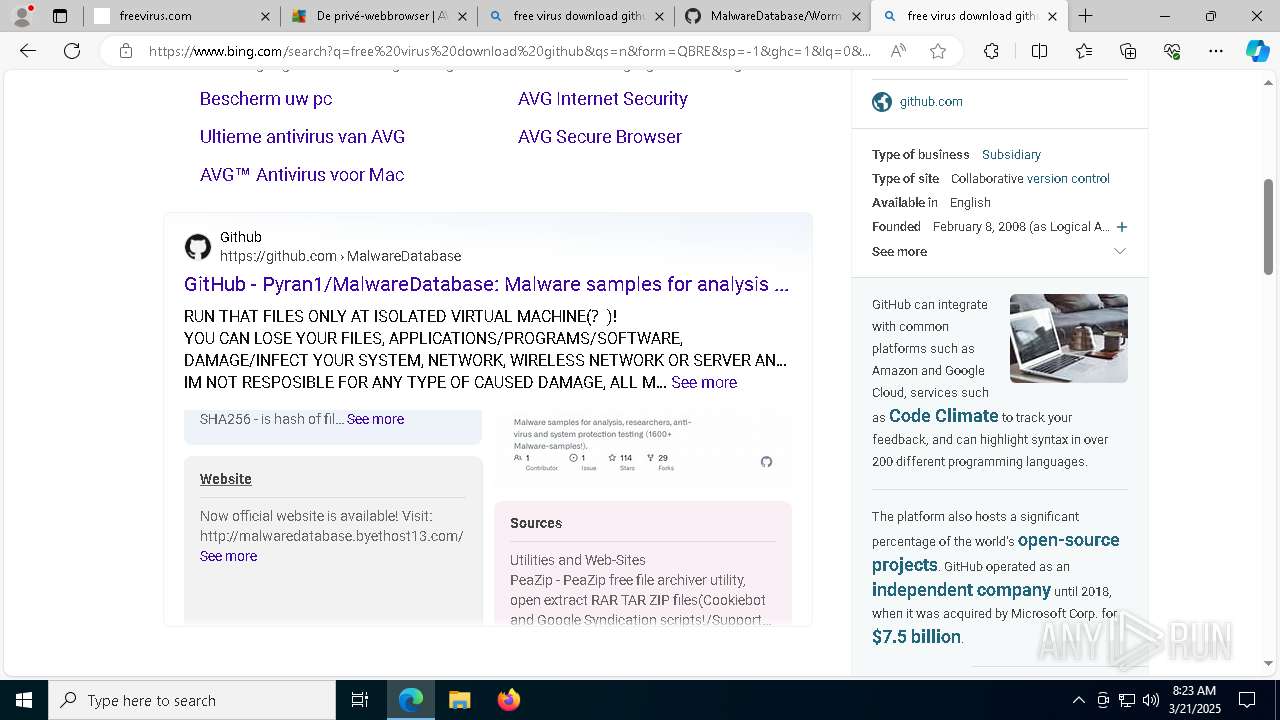The height and width of the screenshot is (720, 1280).
Task: Close the freevirus.com tab
Action: coord(265,16)
